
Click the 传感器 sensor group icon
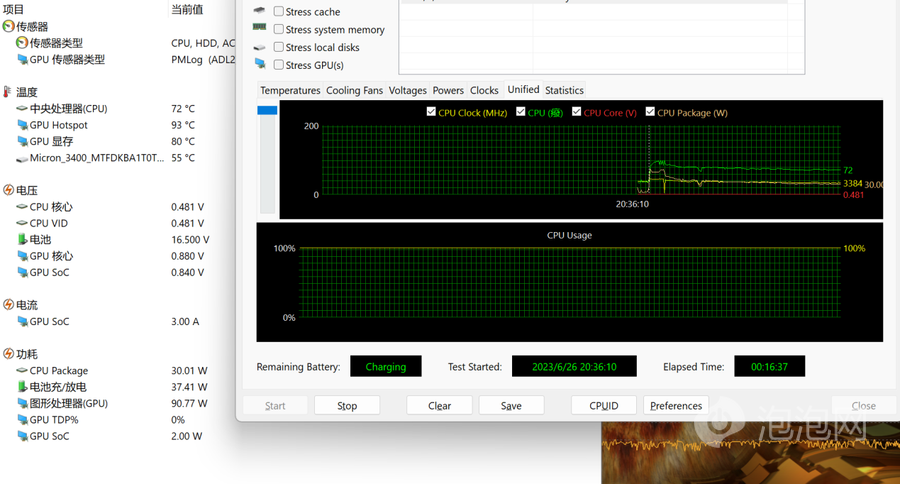coord(9,27)
